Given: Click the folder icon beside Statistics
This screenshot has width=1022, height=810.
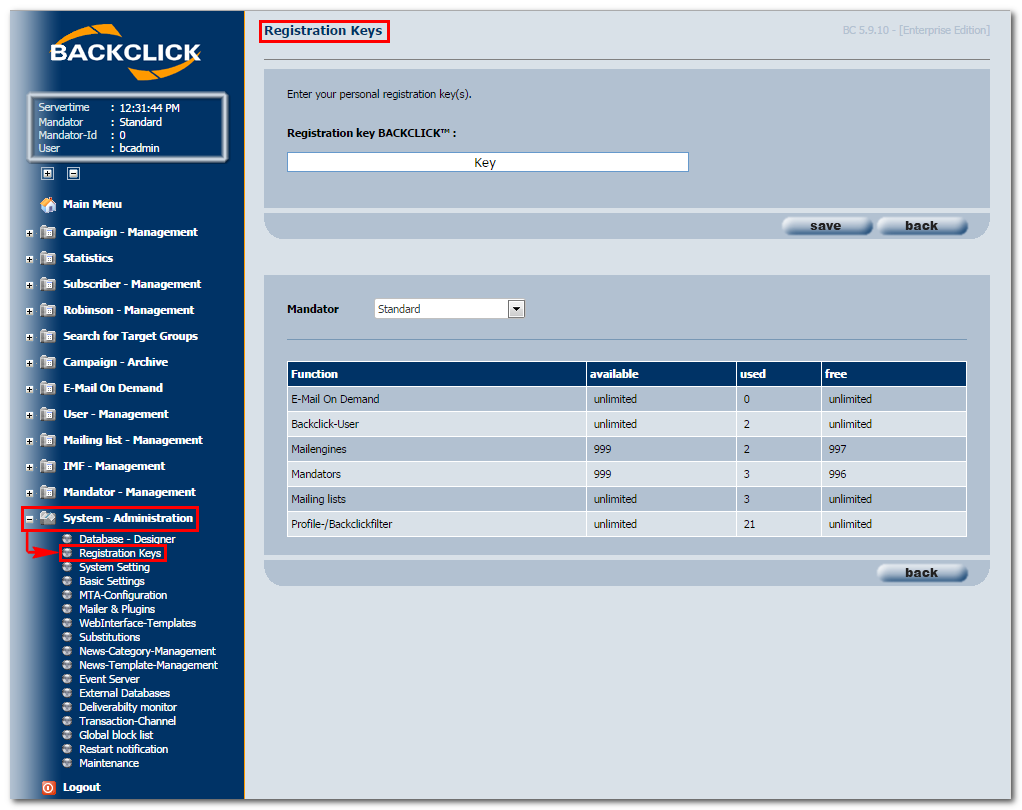Looking at the screenshot, I should pyautogui.click(x=48, y=258).
